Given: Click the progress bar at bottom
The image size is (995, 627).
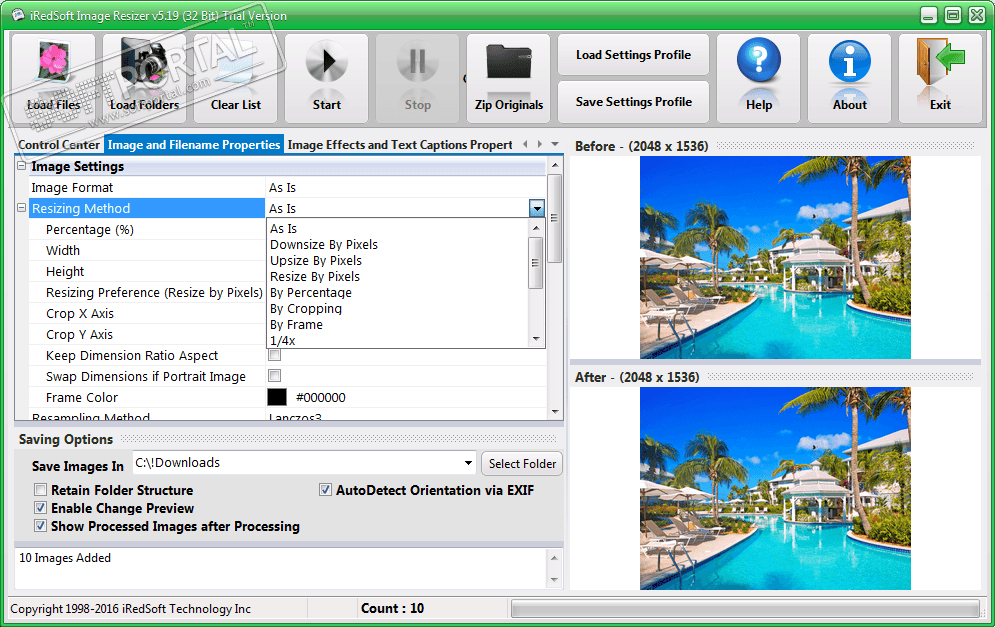Looking at the screenshot, I should [746, 609].
